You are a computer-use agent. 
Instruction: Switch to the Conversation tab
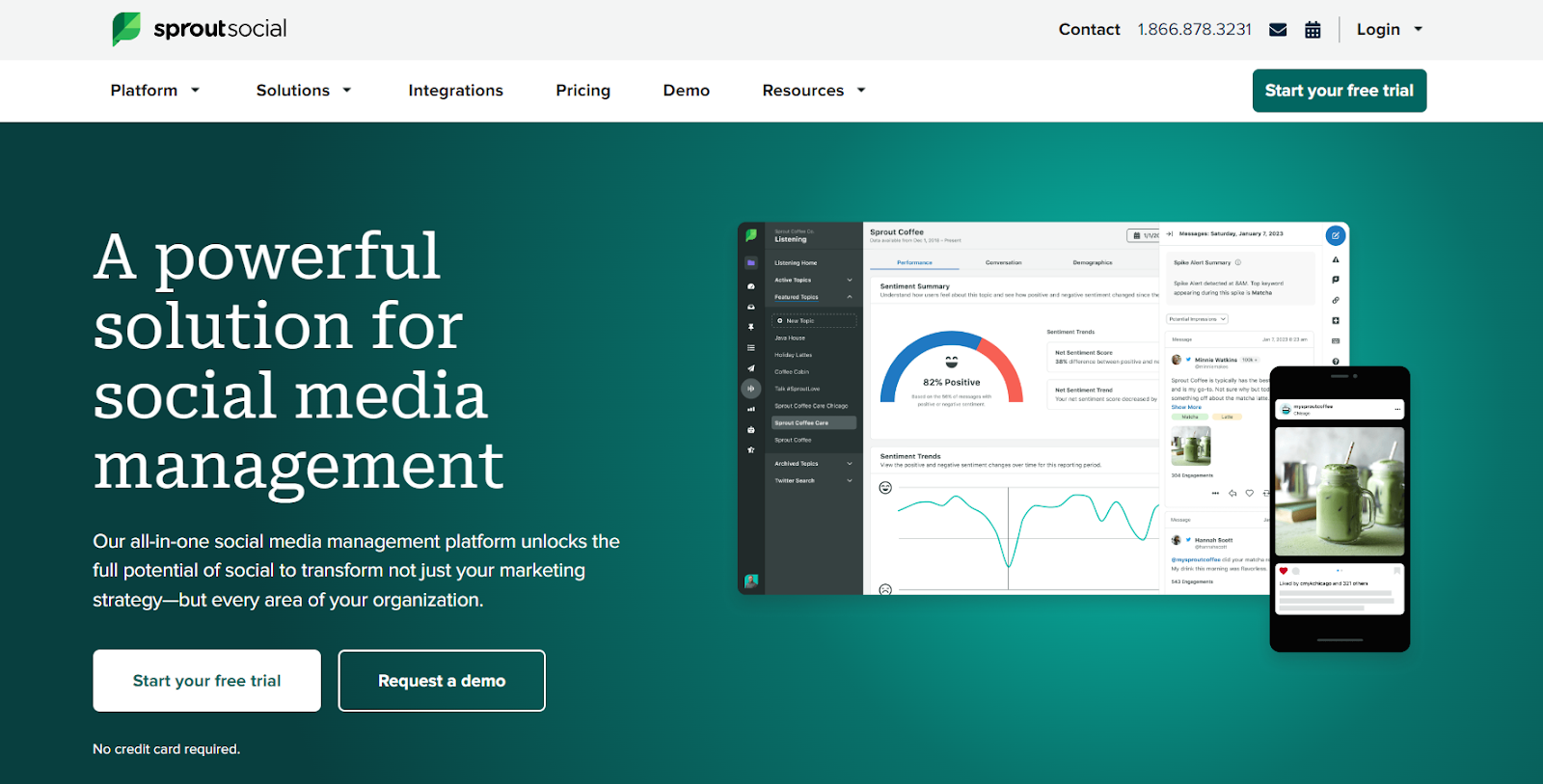[1003, 262]
